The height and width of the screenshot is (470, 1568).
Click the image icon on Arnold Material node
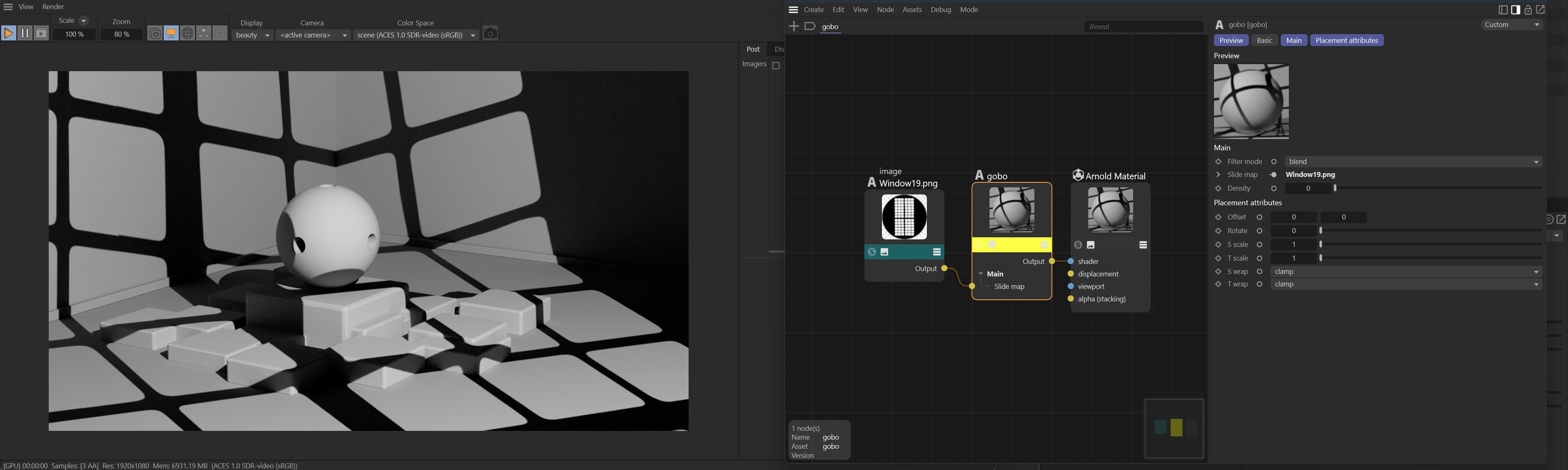pos(1091,245)
